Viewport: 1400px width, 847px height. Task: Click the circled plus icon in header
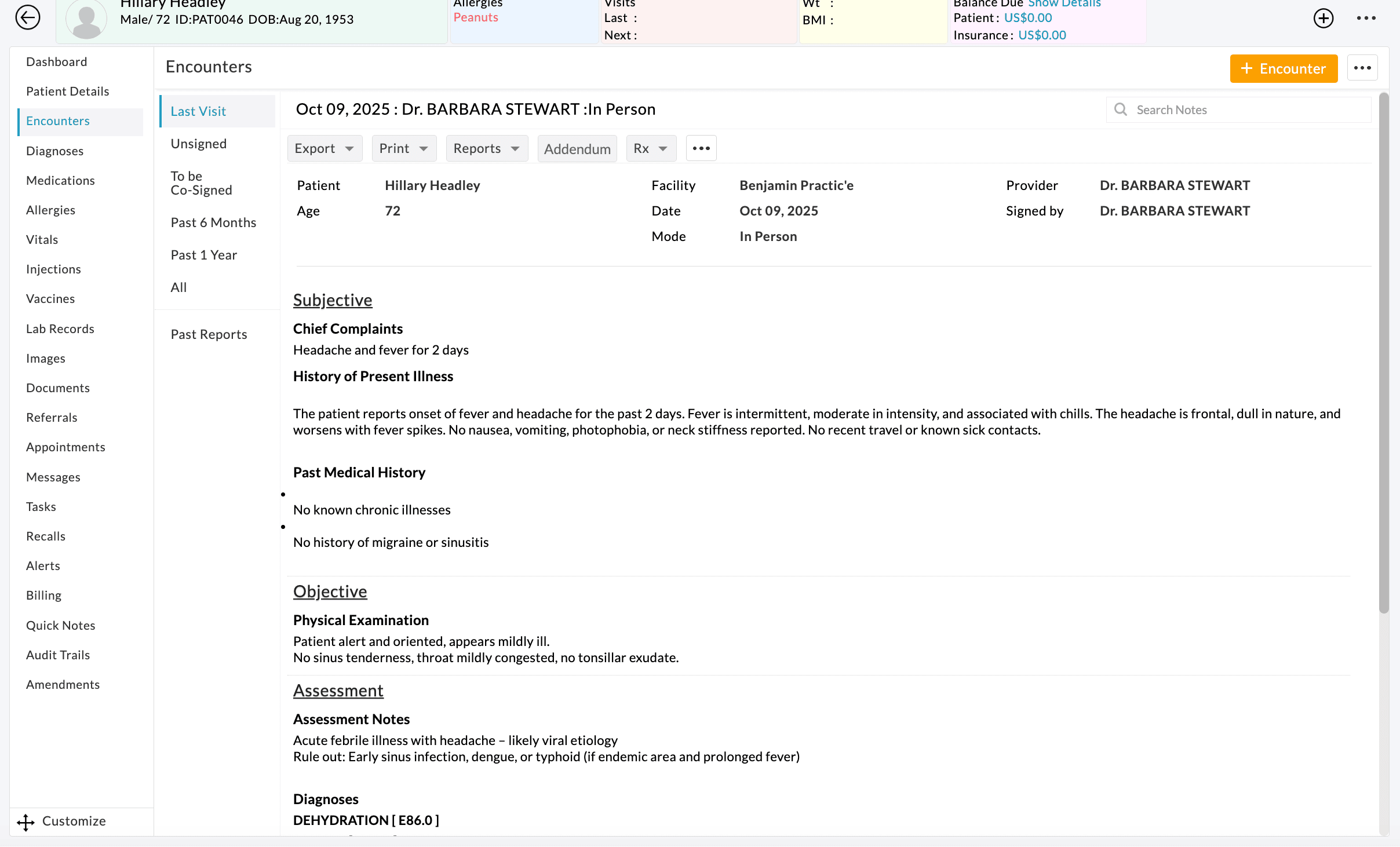[1323, 18]
